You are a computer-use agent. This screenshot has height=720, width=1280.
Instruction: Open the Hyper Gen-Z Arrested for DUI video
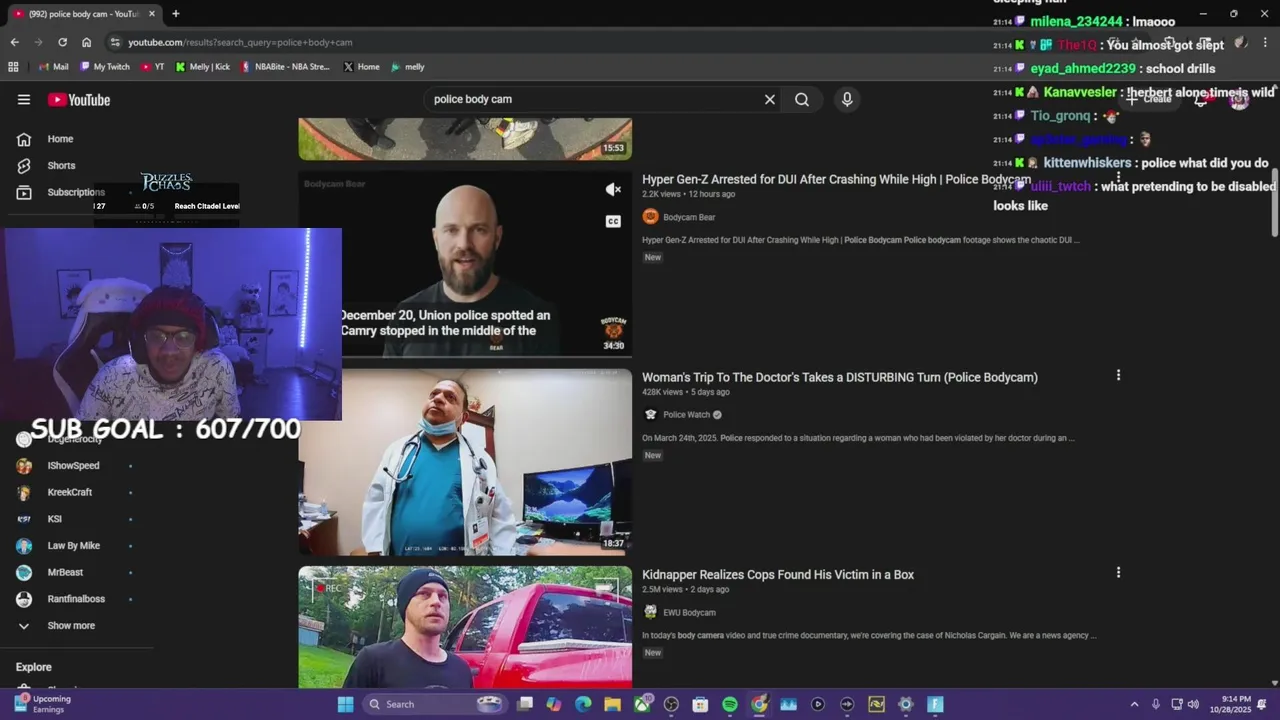[x=836, y=179]
